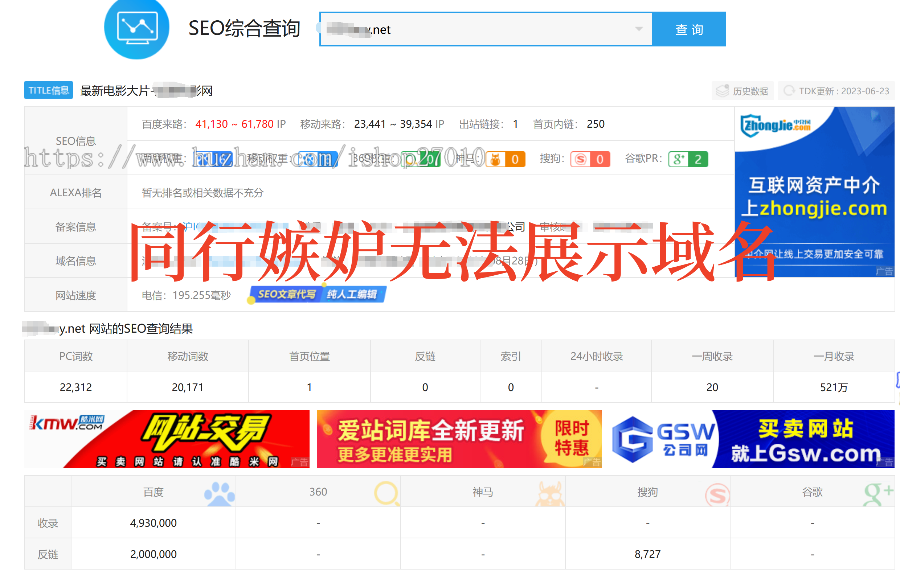900x571 pixels.
Task: Click the Sogou weight badge
Action: point(590,159)
